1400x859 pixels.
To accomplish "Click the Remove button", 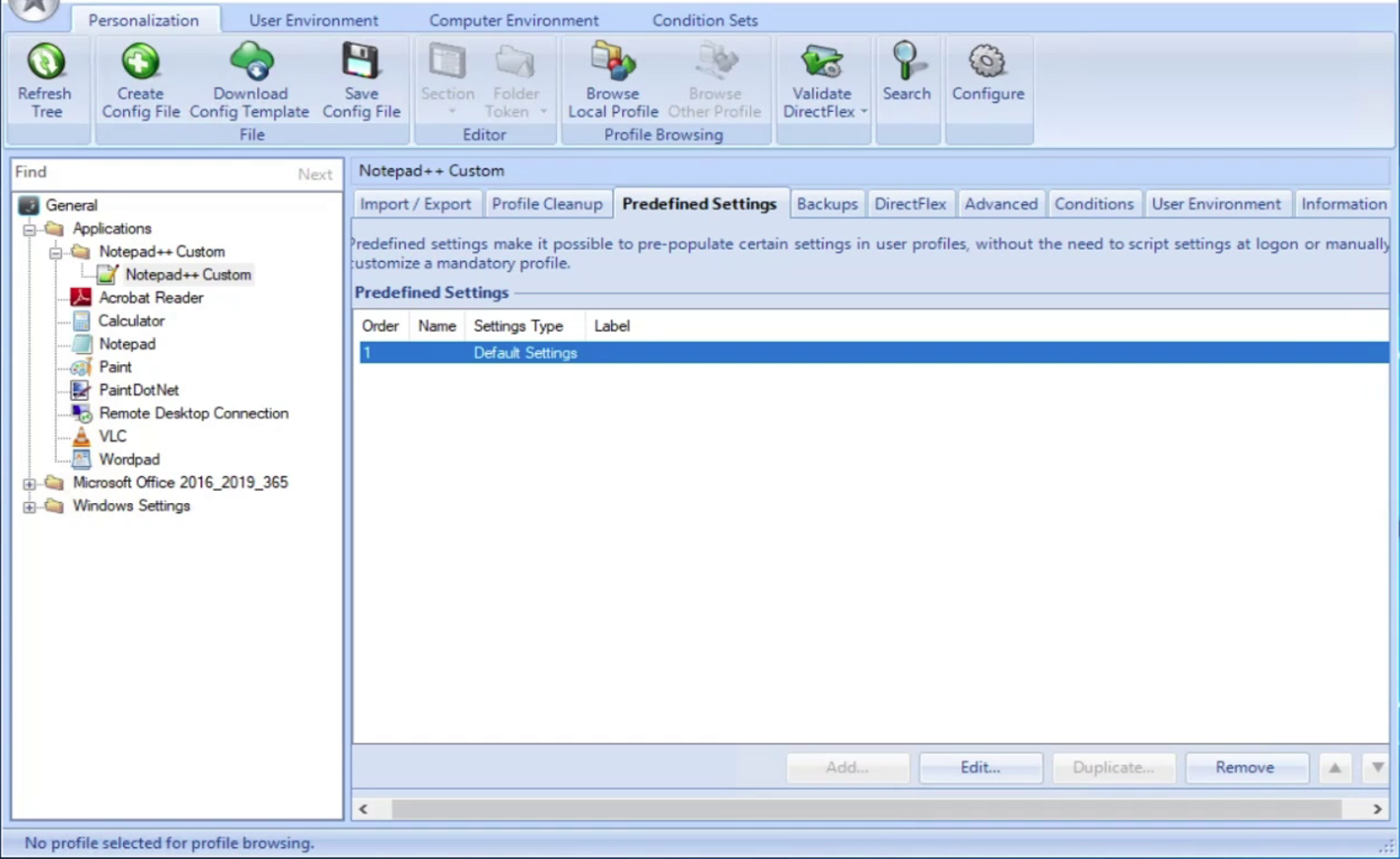I will pos(1244,767).
